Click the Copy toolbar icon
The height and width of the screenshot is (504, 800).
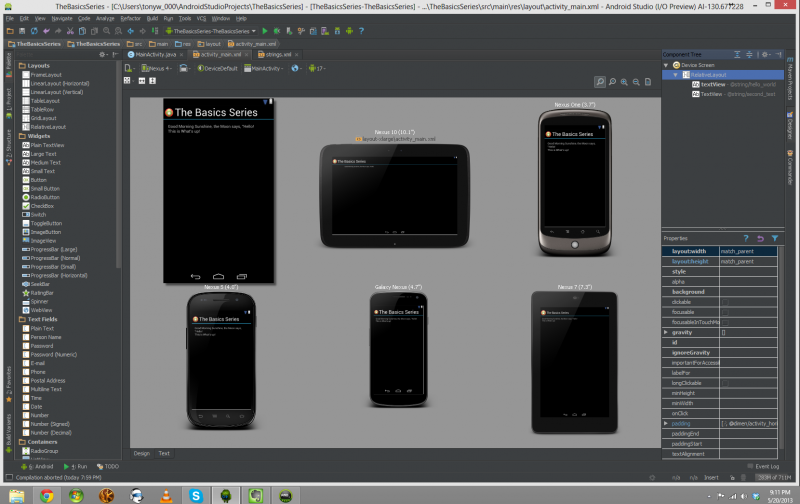(x=82, y=31)
